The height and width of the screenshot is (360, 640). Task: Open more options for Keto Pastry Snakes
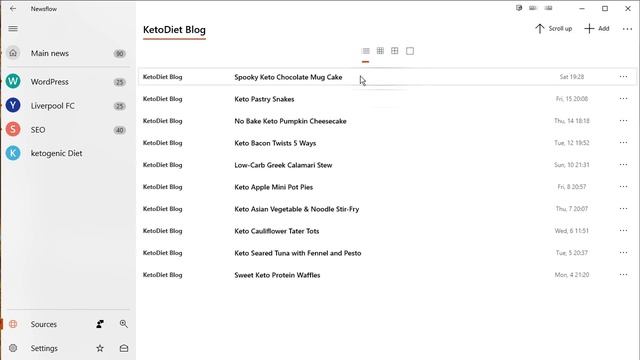pyautogui.click(x=623, y=99)
